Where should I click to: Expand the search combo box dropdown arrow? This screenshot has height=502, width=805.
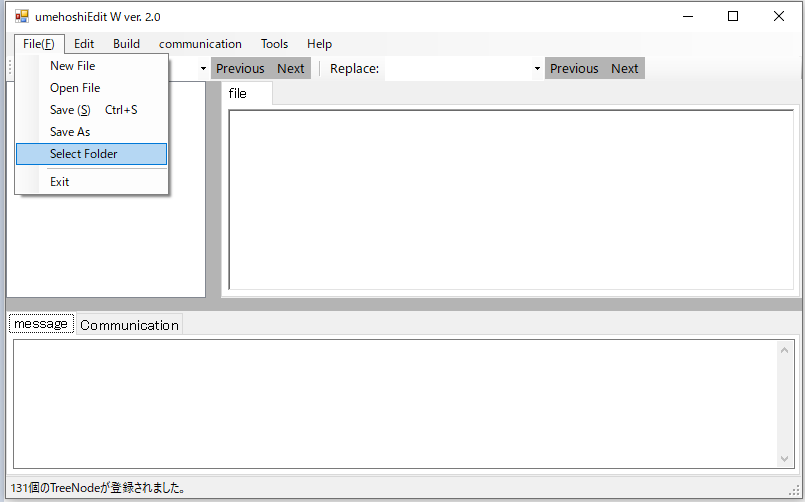pyautogui.click(x=203, y=69)
